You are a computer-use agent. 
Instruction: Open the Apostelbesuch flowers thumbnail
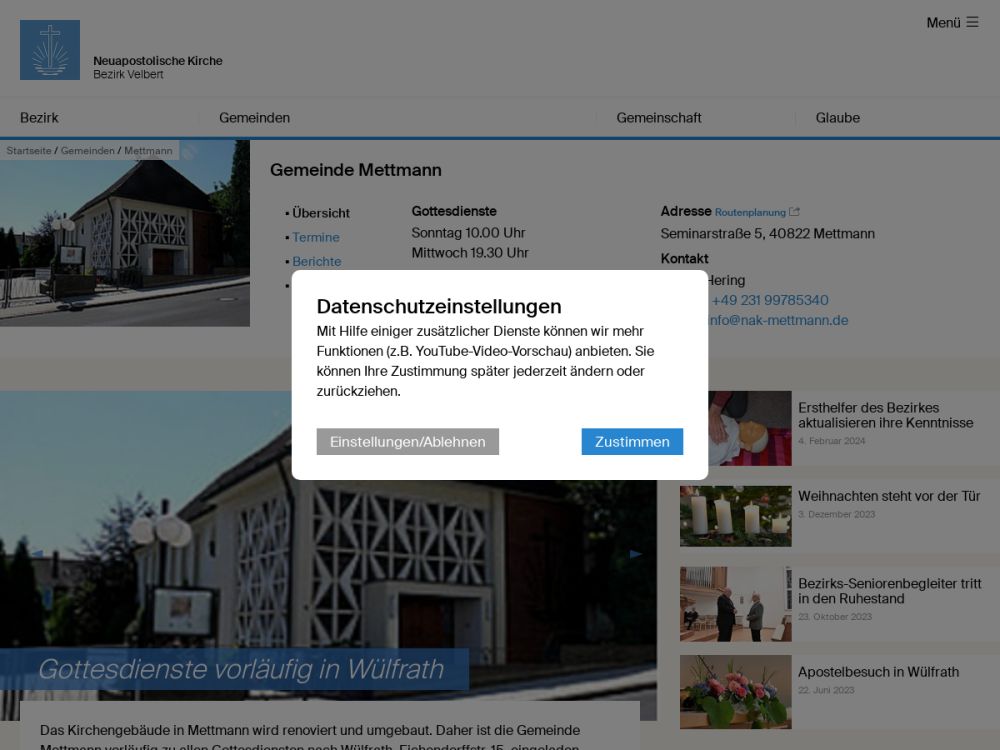click(x=735, y=692)
